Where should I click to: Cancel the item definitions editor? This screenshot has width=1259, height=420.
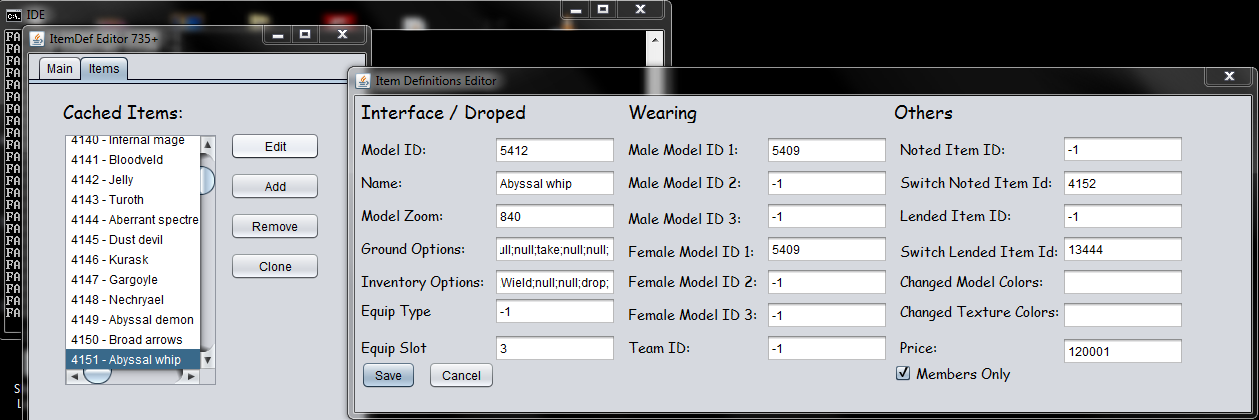click(x=461, y=375)
